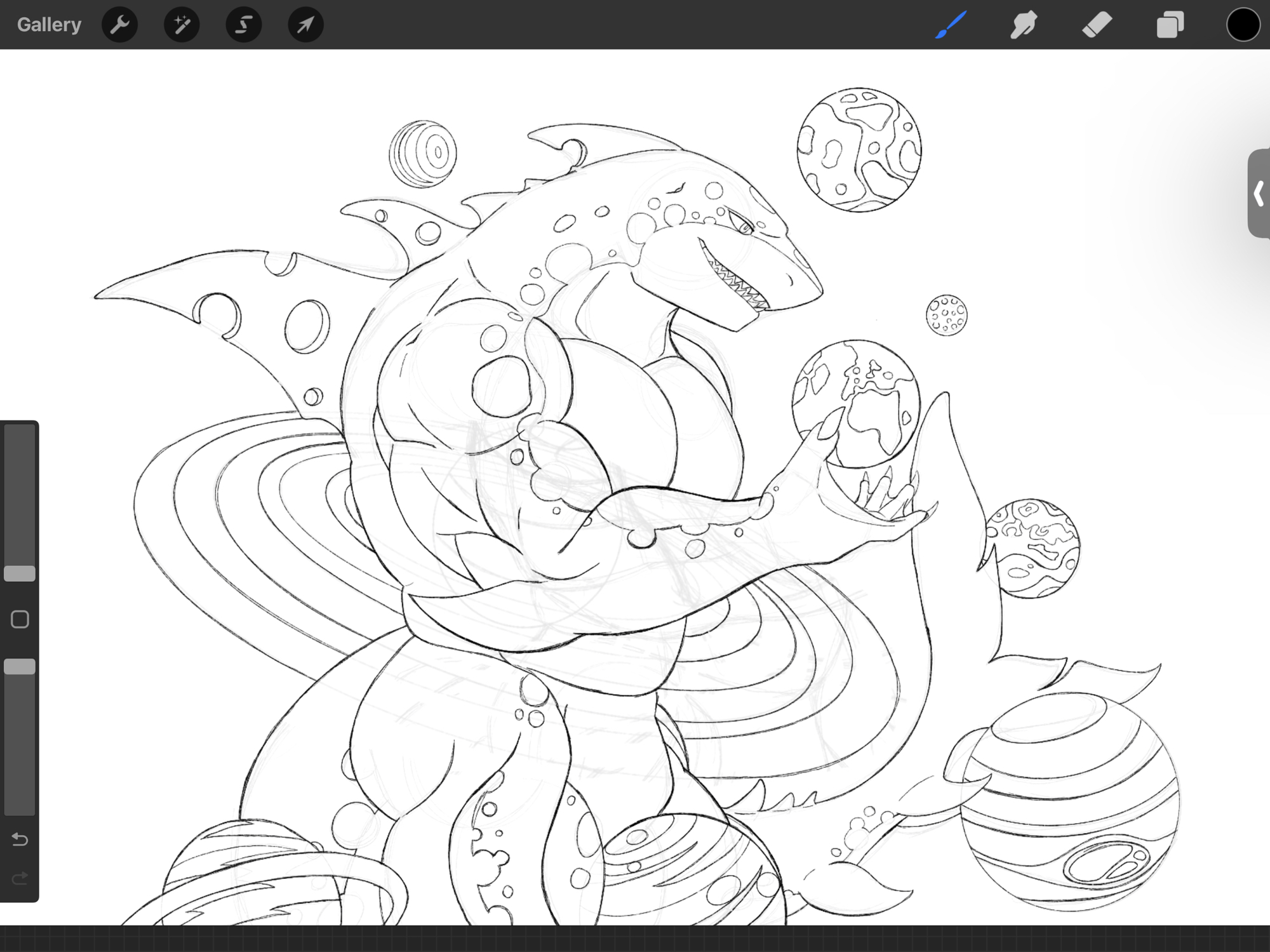Open the Gallery view
The height and width of the screenshot is (952, 1270).
click(49, 25)
